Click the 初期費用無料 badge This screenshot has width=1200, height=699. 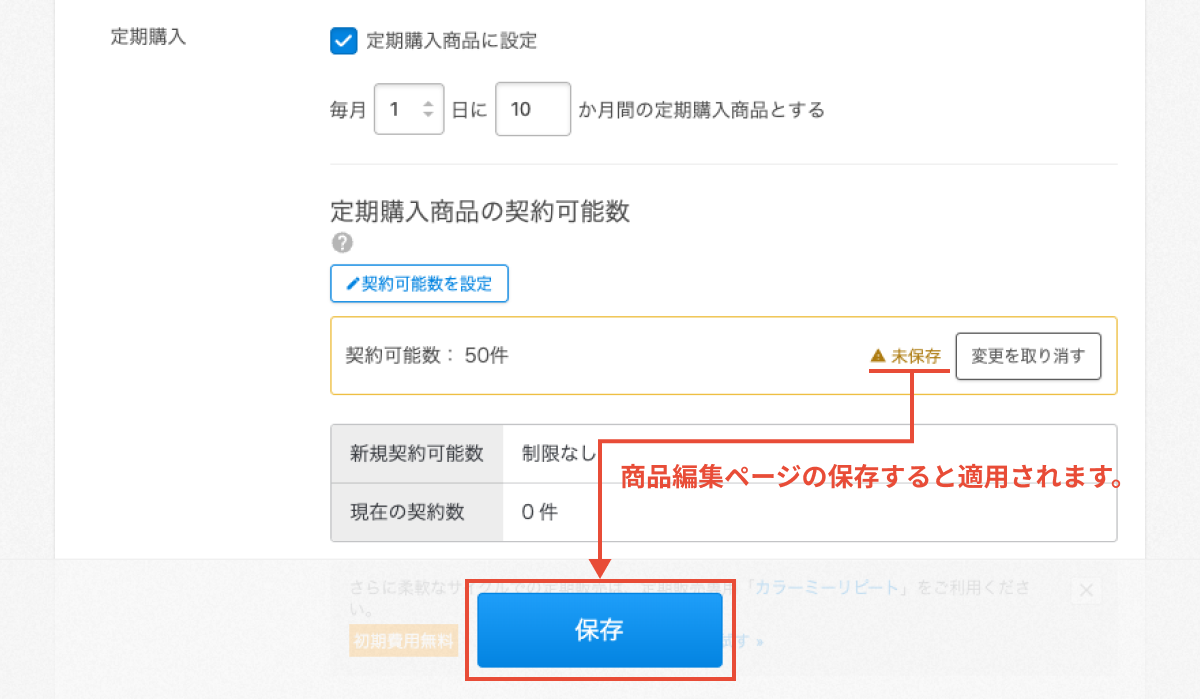403,641
